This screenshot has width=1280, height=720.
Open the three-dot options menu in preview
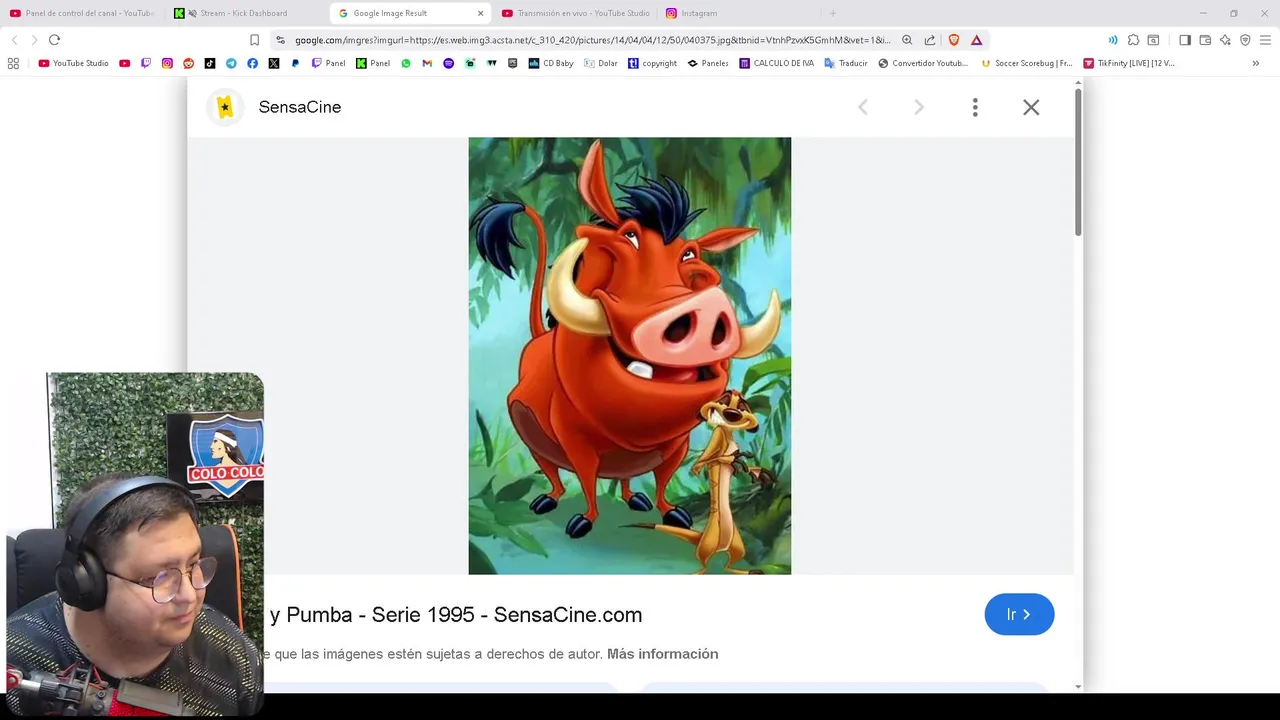point(975,107)
